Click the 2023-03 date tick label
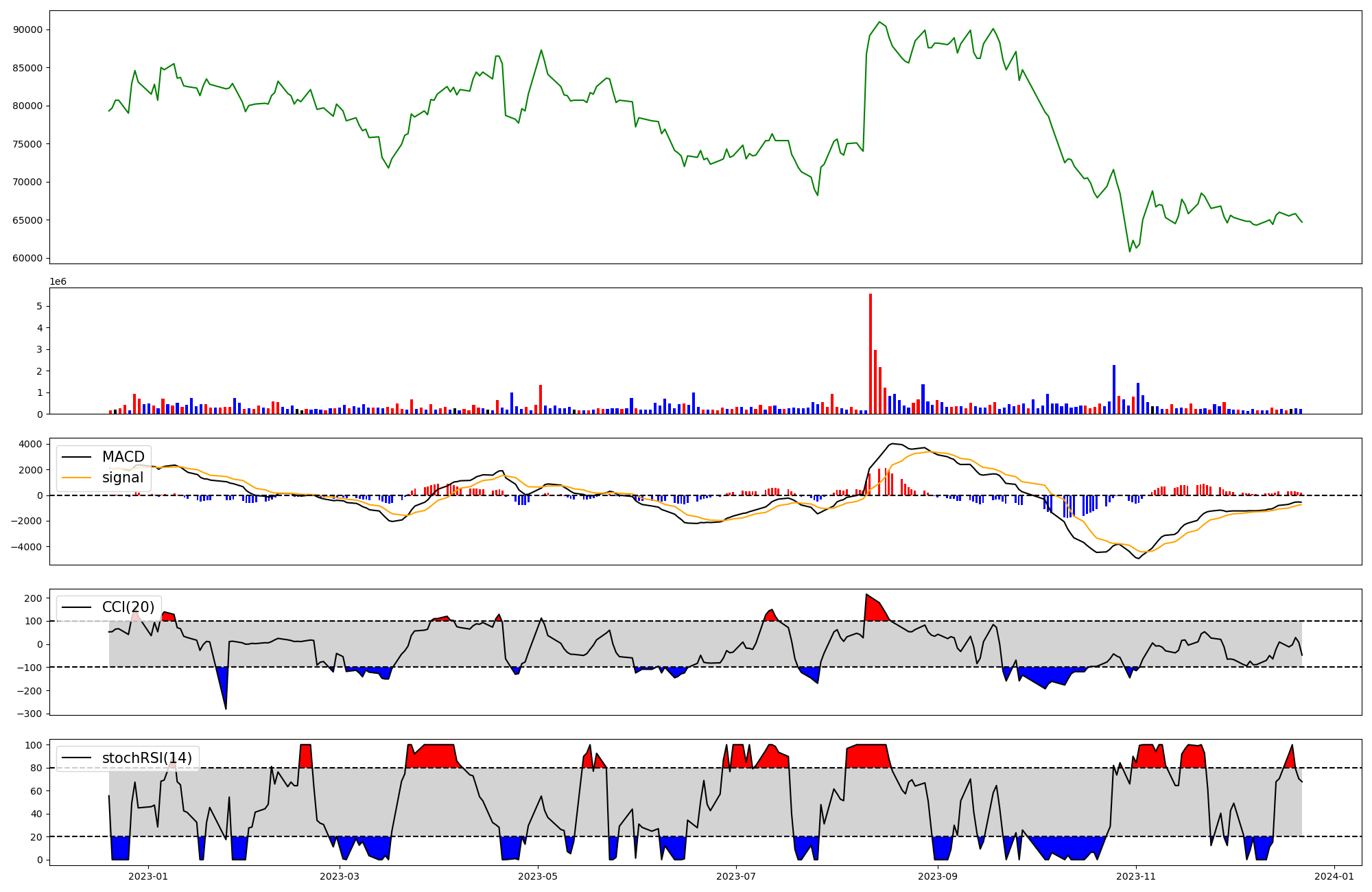The width and height of the screenshot is (1372, 892). (x=340, y=876)
